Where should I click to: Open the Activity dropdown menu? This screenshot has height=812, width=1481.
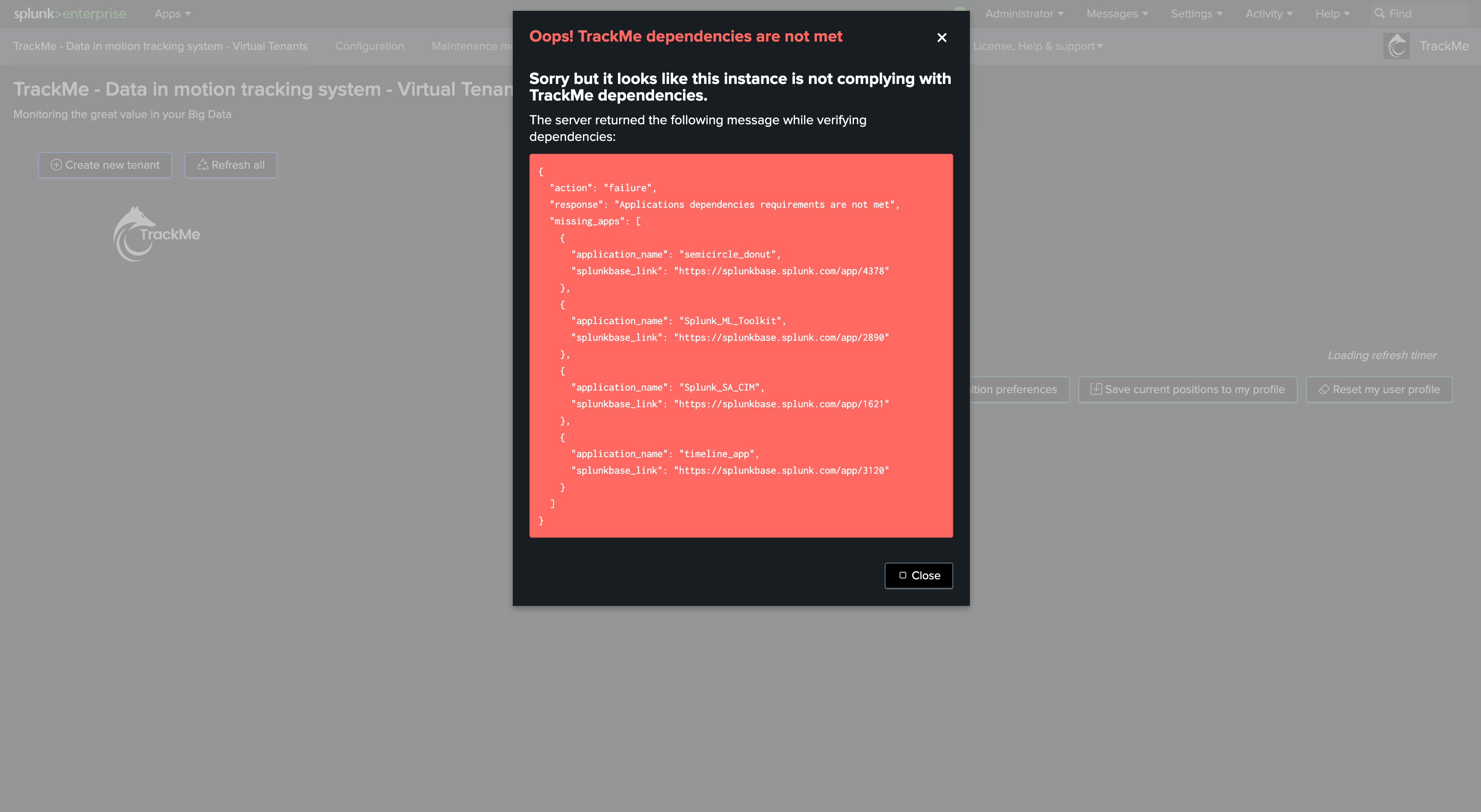pyautogui.click(x=1268, y=14)
